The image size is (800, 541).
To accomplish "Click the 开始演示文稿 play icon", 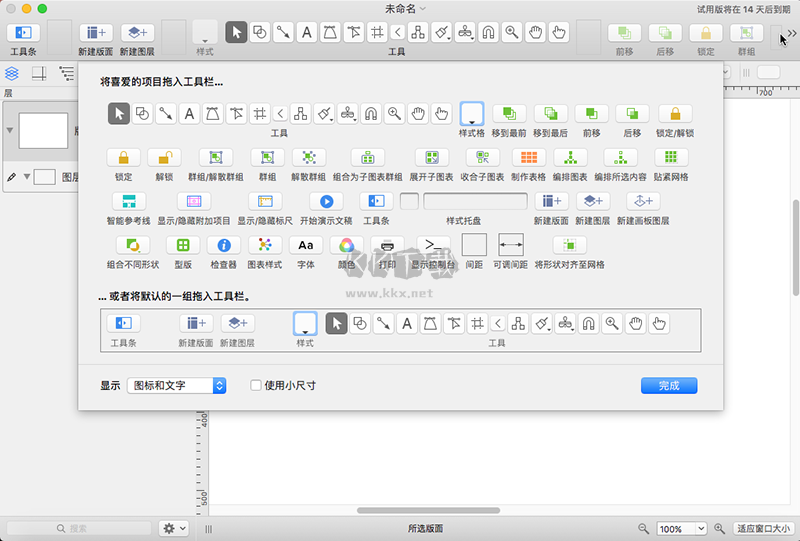I will [x=326, y=201].
